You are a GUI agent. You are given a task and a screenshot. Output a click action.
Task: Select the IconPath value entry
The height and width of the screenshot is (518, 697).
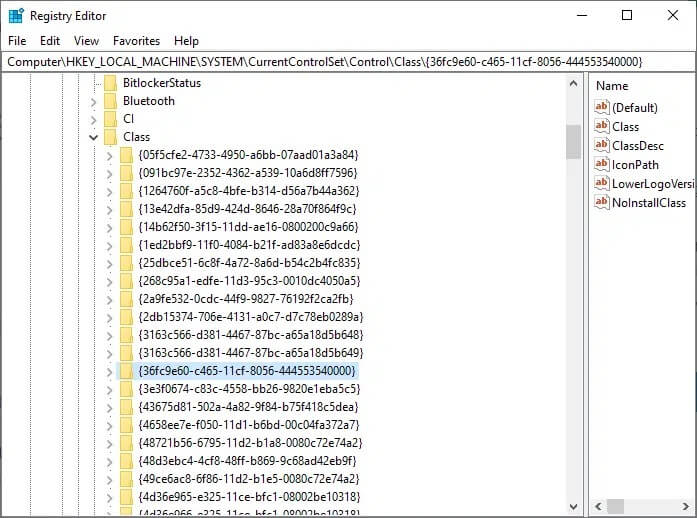(635, 165)
